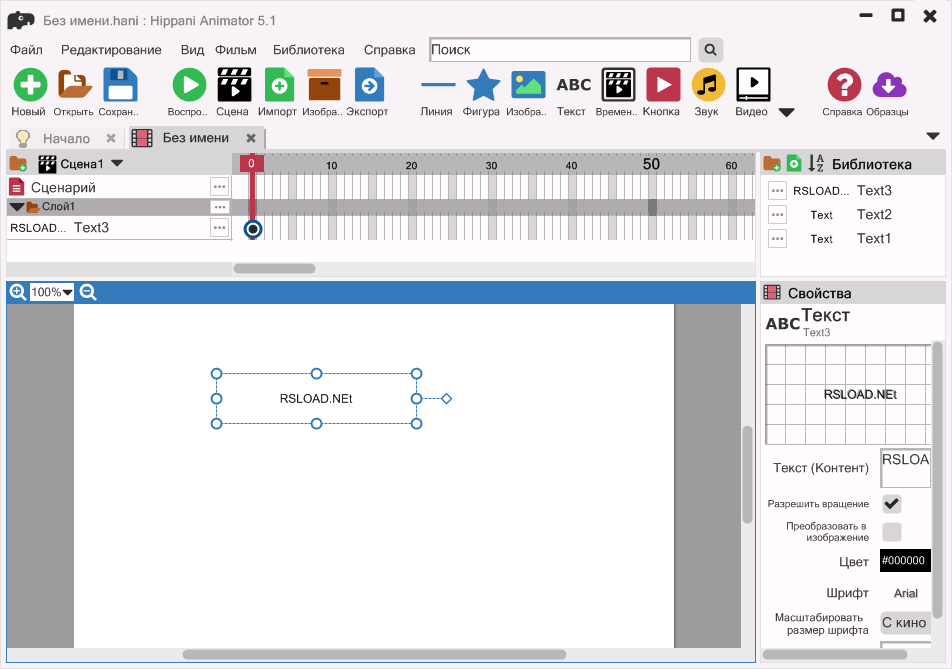Screen dimensions: 952x669
Task: Open the Справка menu
Action: pos(389,50)
